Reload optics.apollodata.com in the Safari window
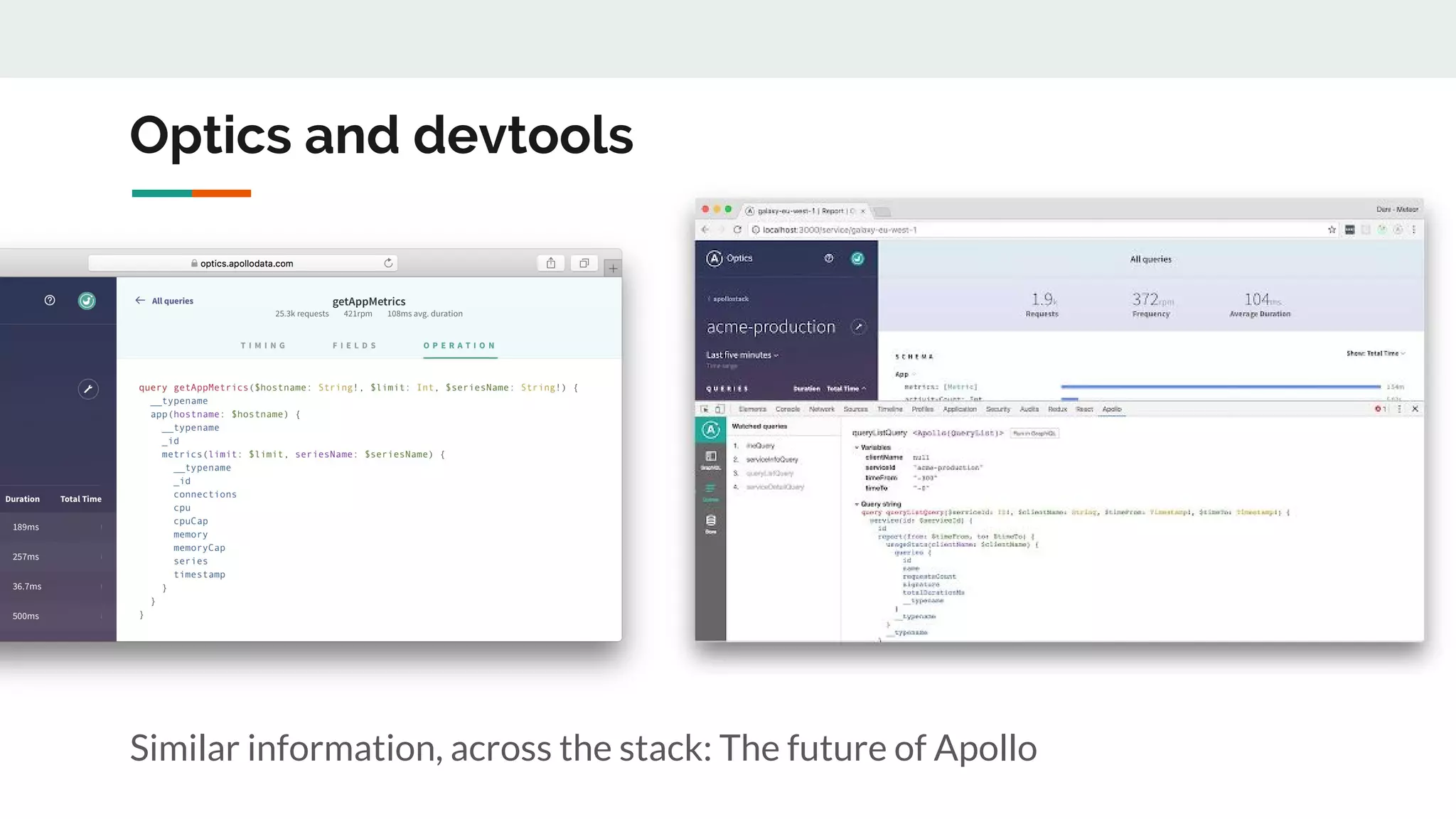 point(388,263)
